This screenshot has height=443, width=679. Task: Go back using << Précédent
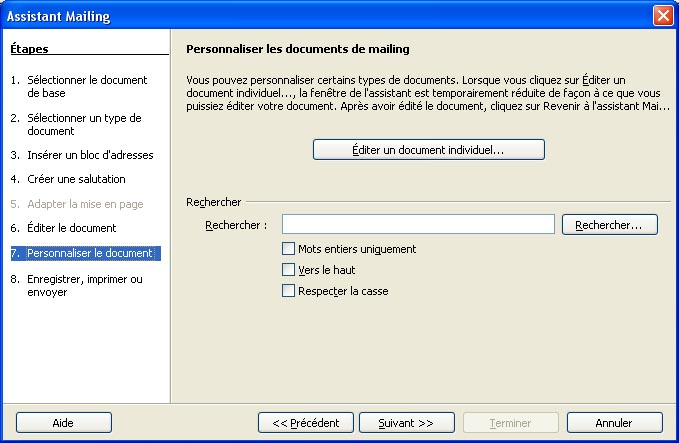tap(306, 423)
